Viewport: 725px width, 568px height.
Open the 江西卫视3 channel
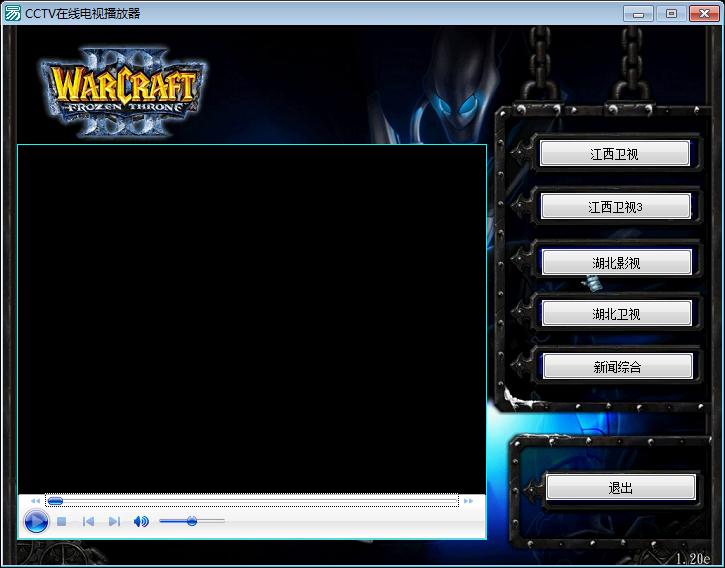coord(615,206)
